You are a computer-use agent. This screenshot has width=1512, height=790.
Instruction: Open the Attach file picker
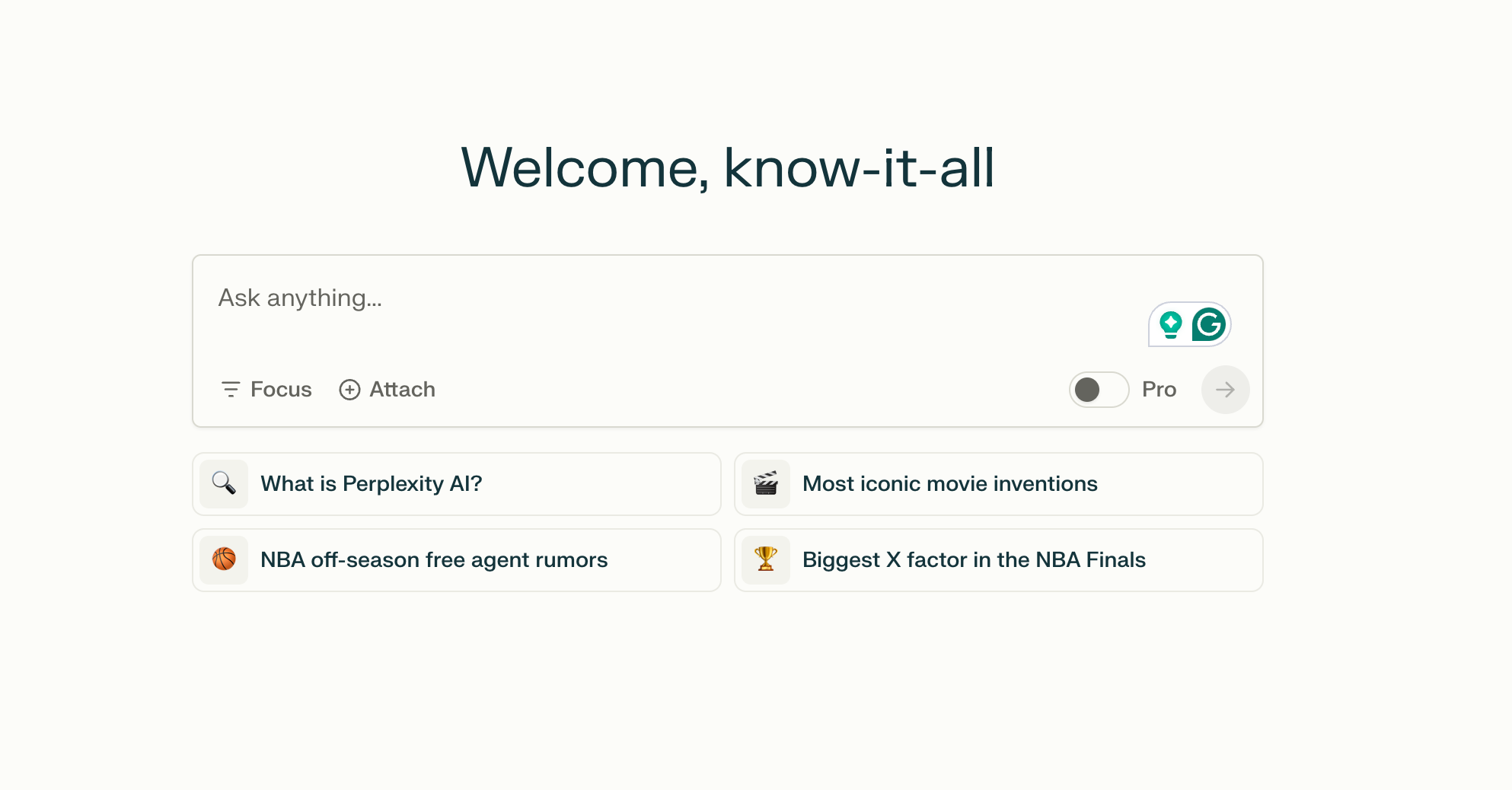click(x=387, y=389)
